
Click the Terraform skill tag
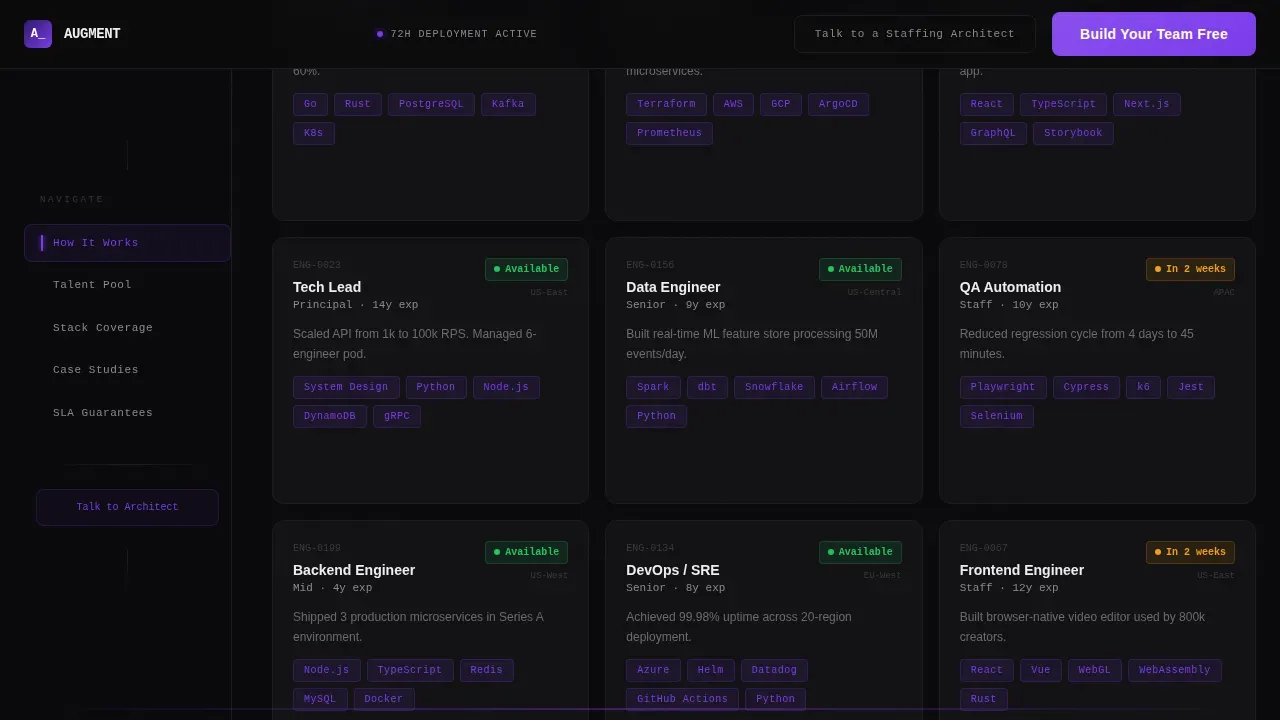click(x=666, y=105)
